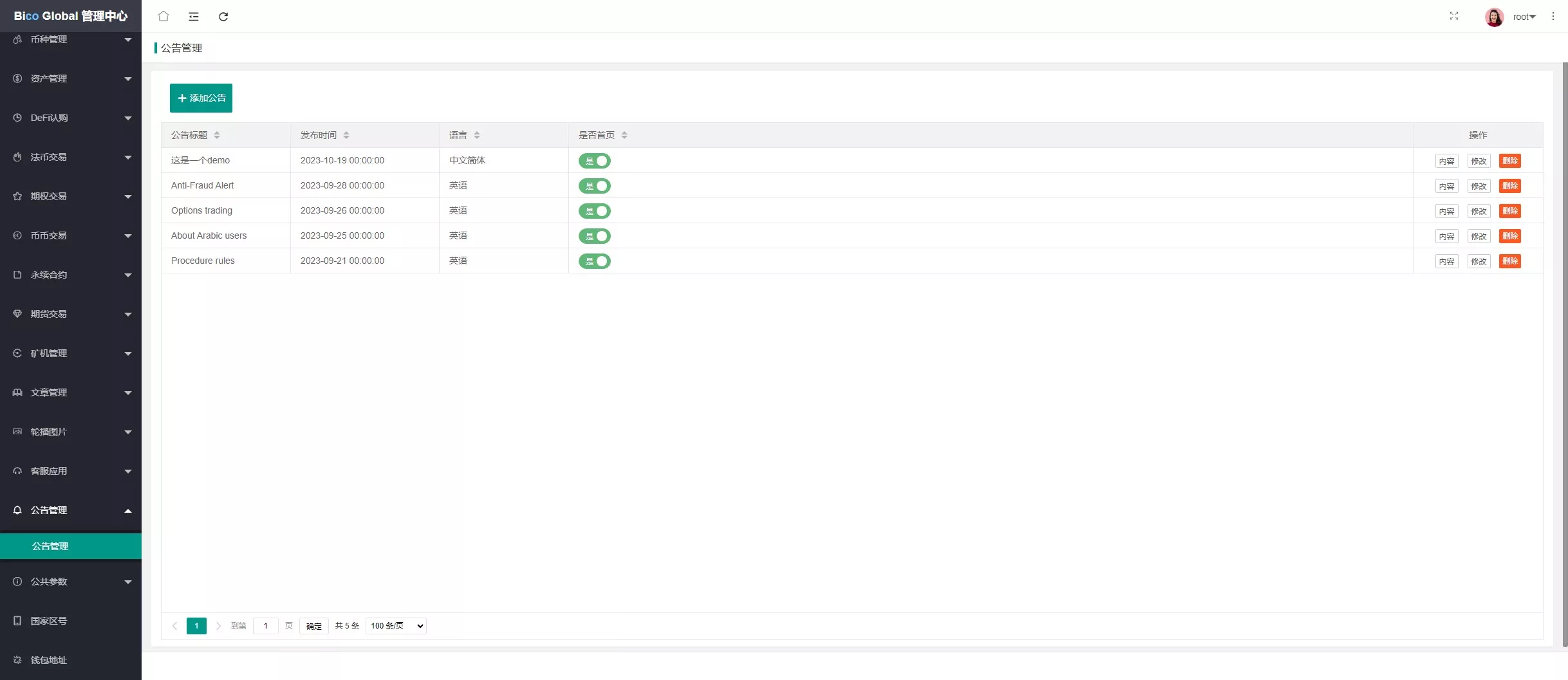Screen dimensions: 1568x680
Task: Click the fullscreen icon near user avatar
Action: 1453,16
